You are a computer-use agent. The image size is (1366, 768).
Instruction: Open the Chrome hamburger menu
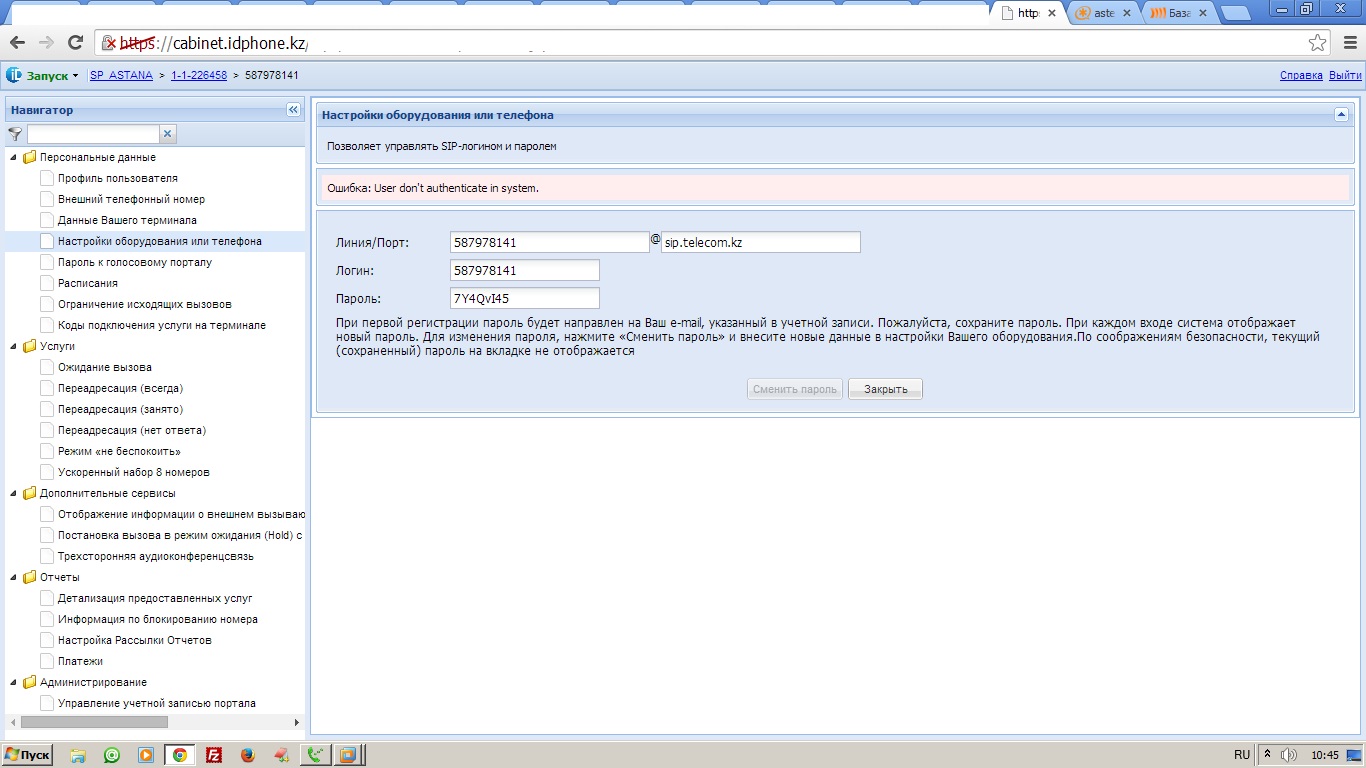coord(1346,43)
